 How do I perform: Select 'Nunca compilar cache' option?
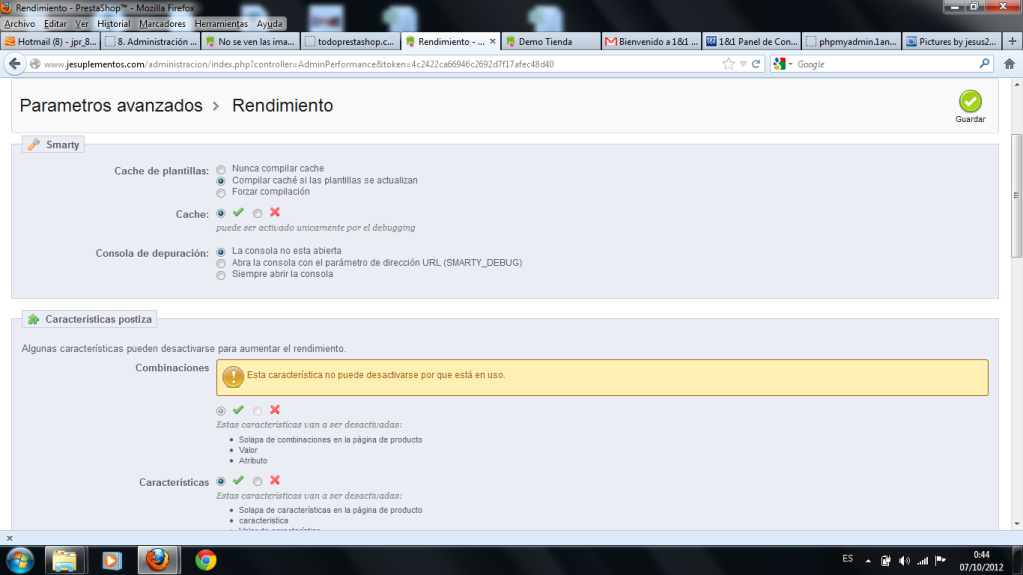[221, 169]
